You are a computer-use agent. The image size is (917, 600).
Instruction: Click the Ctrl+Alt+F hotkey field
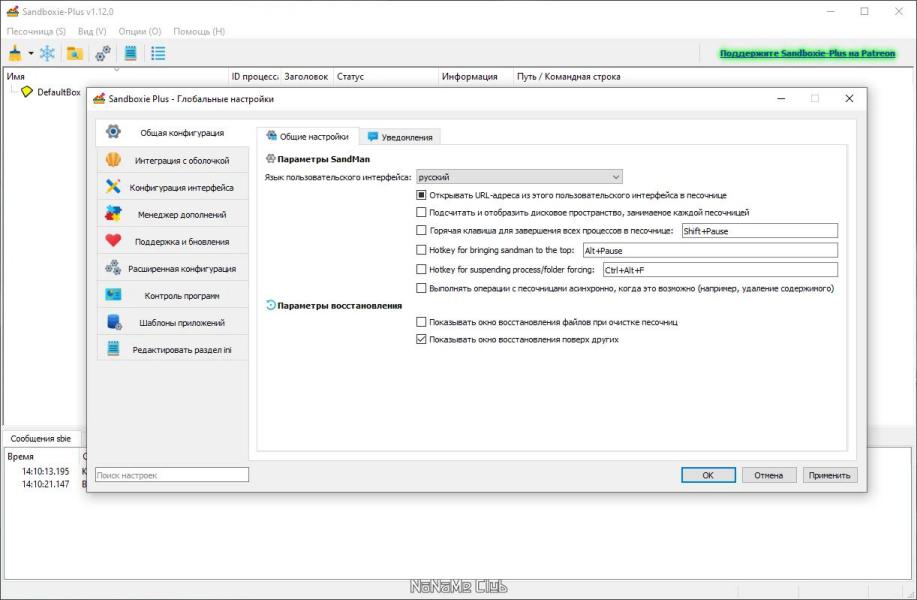720,270
